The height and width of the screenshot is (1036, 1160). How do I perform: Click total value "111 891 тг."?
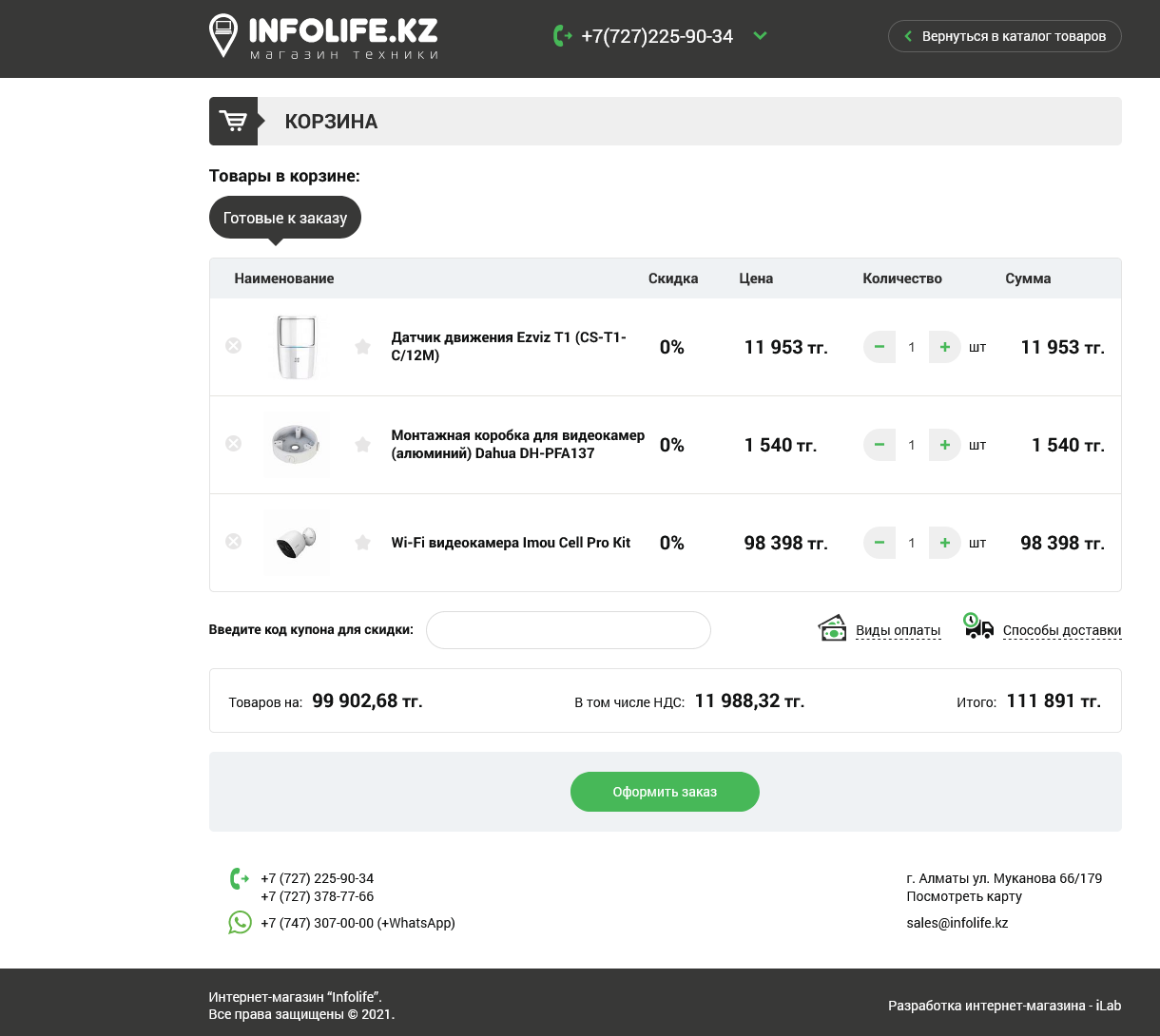click(1054, 700)
